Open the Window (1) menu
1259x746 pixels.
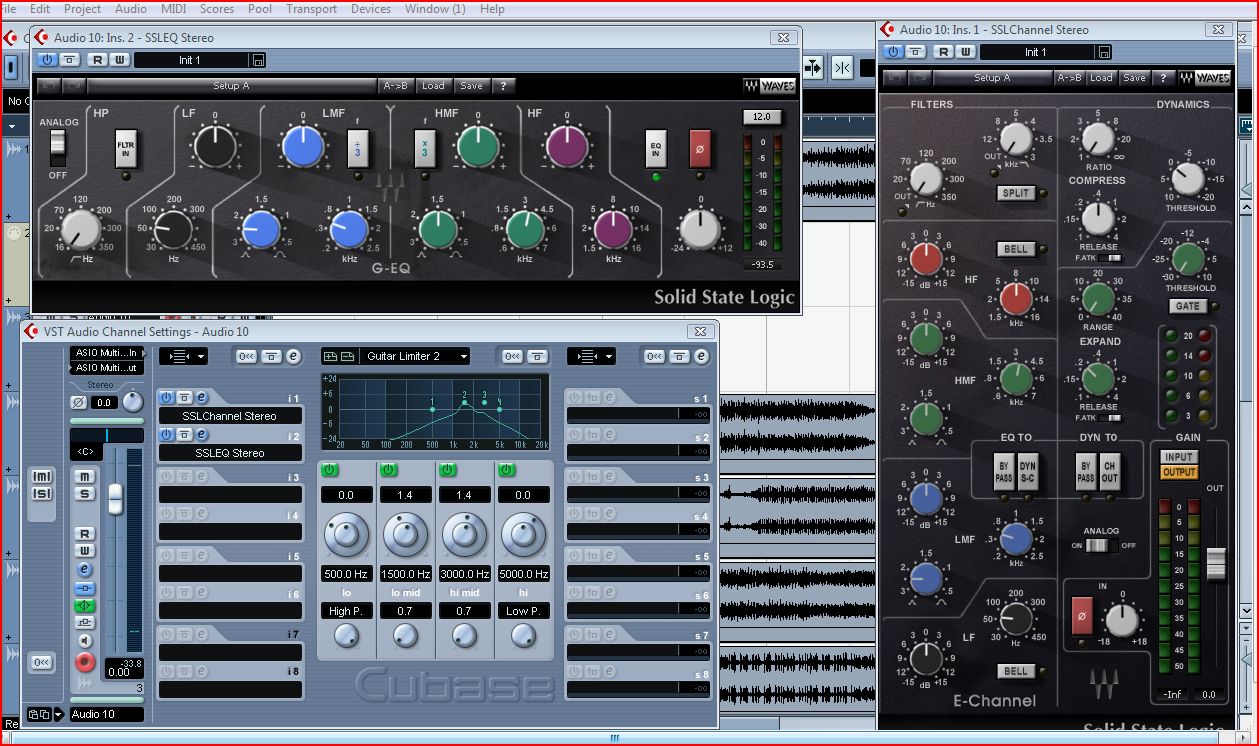(435, 8)
